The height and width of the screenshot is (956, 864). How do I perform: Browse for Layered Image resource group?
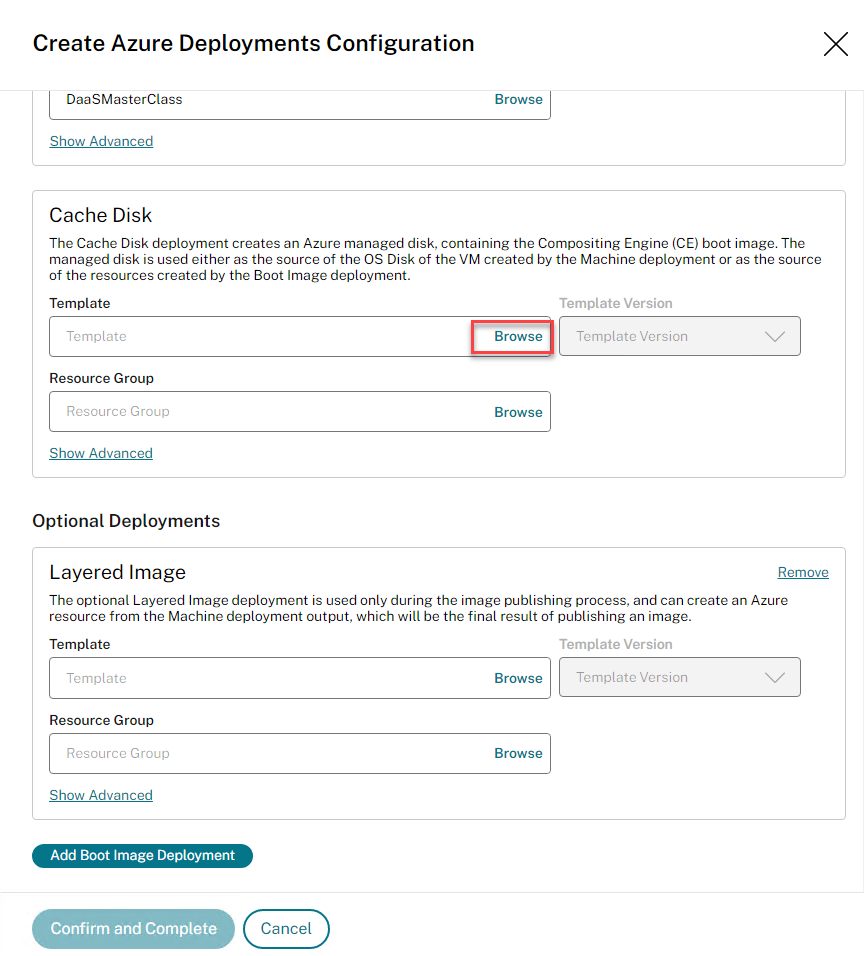click(x=518, y=753)
